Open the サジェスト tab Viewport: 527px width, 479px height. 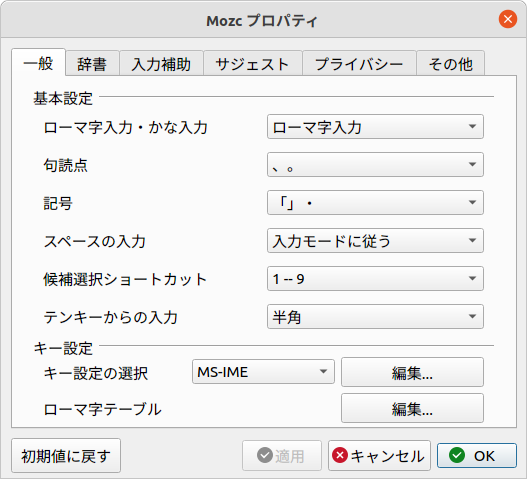click(252, 64)
